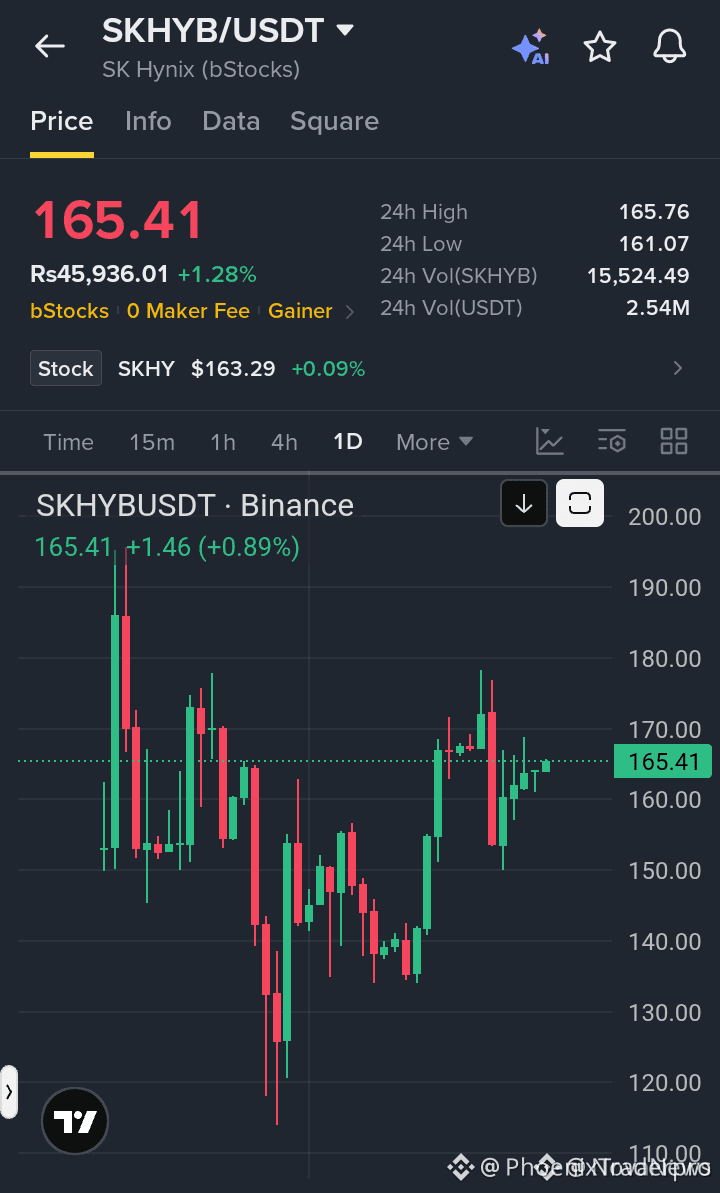
Task: Open chart indicators line-graph icon
Action: point(550,441)
